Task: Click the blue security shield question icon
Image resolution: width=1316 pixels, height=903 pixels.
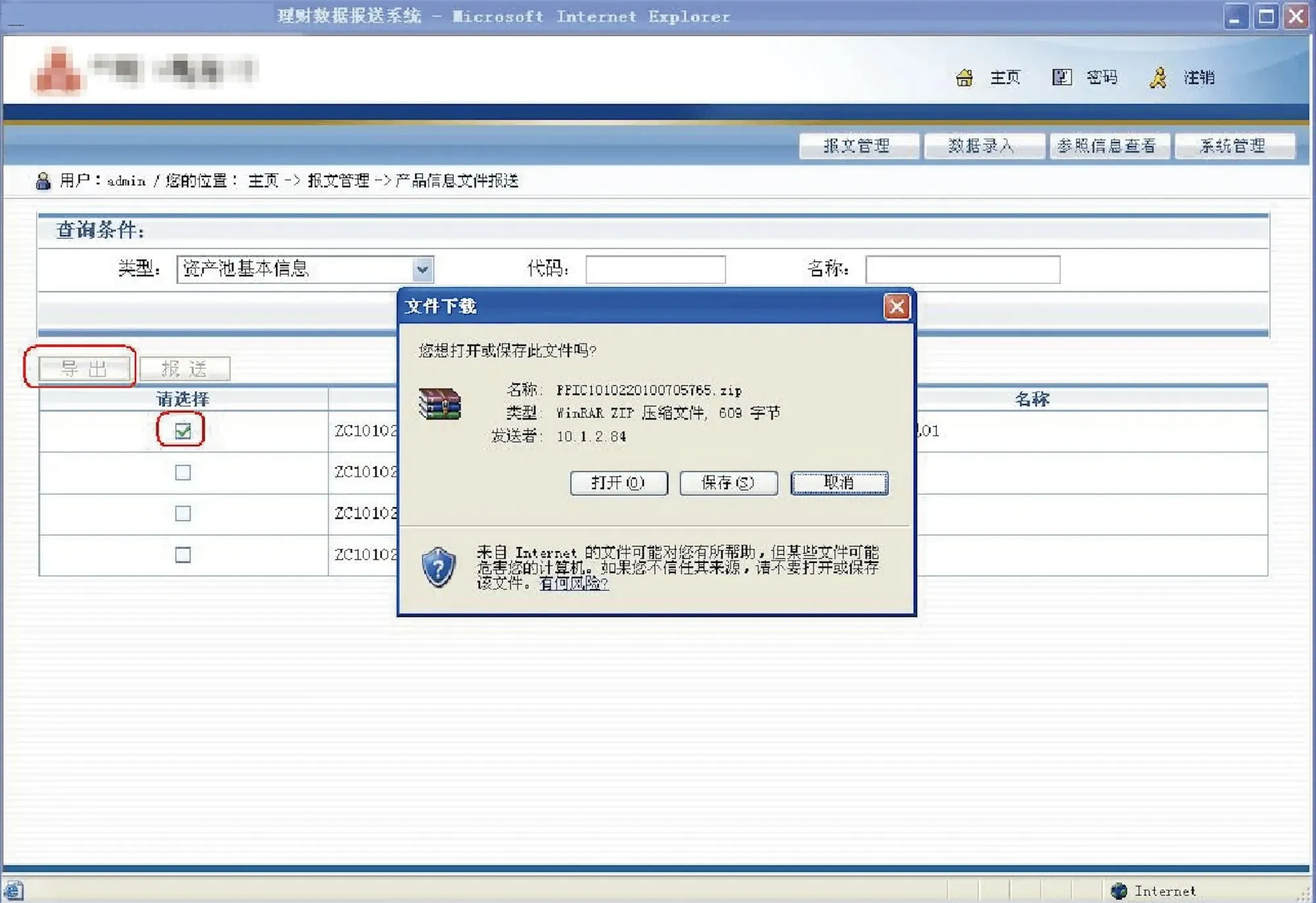Action: [438, 567]
